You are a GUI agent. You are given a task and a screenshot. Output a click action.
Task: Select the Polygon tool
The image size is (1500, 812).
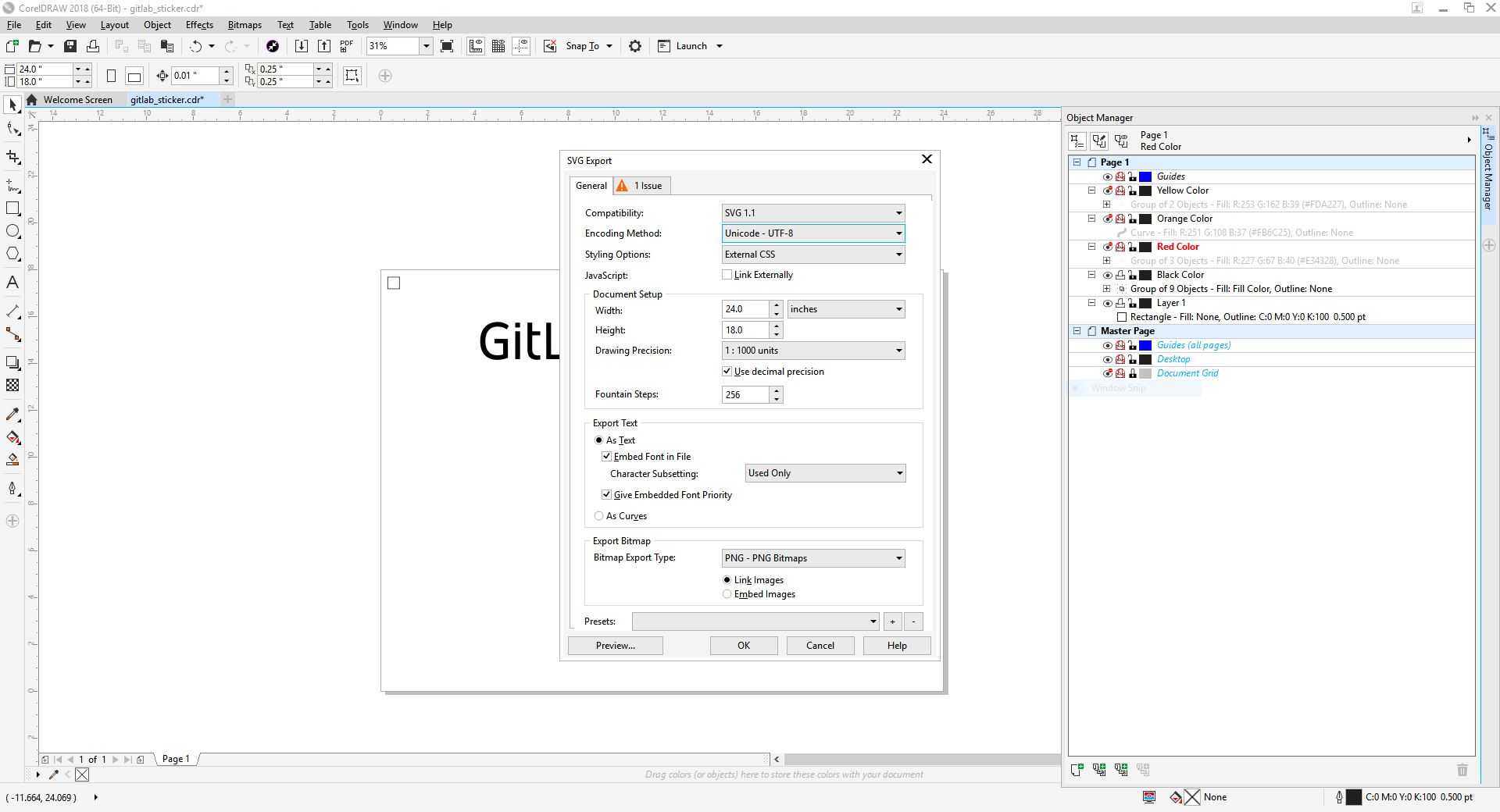pyautogui.click(x=12, y=254)
